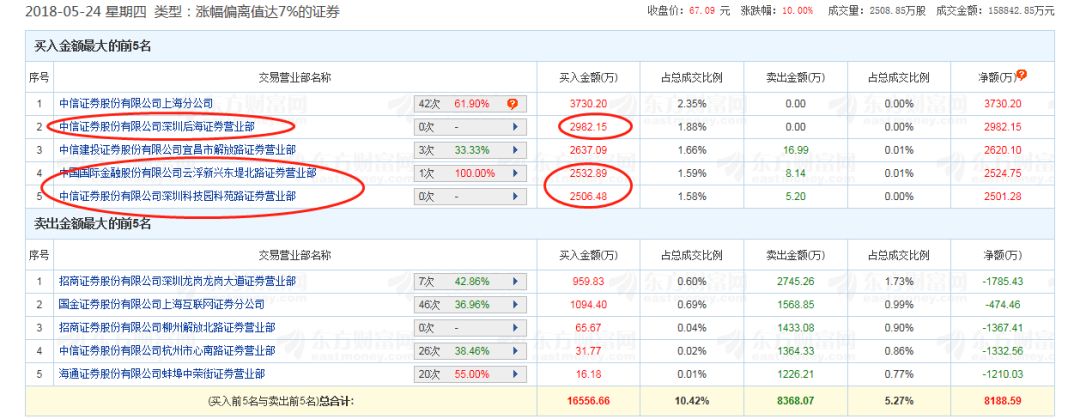Click the 3次 33.33% stats box

(470, 150)
